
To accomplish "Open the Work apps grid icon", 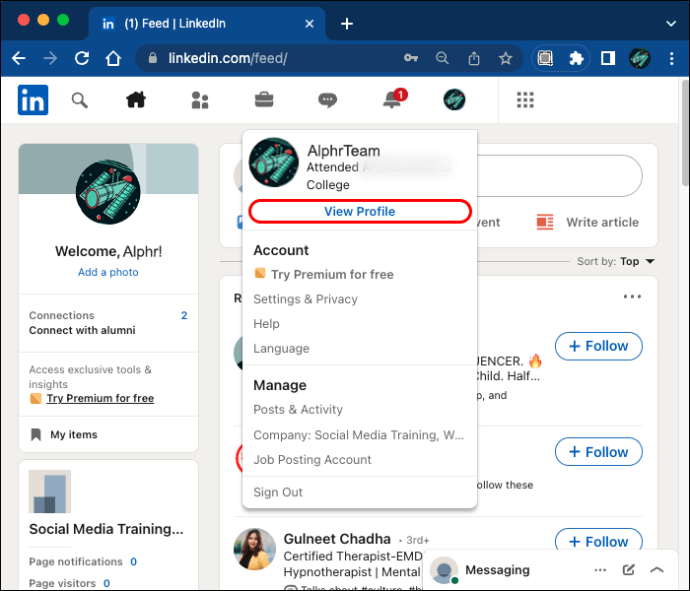I will 525,100.
